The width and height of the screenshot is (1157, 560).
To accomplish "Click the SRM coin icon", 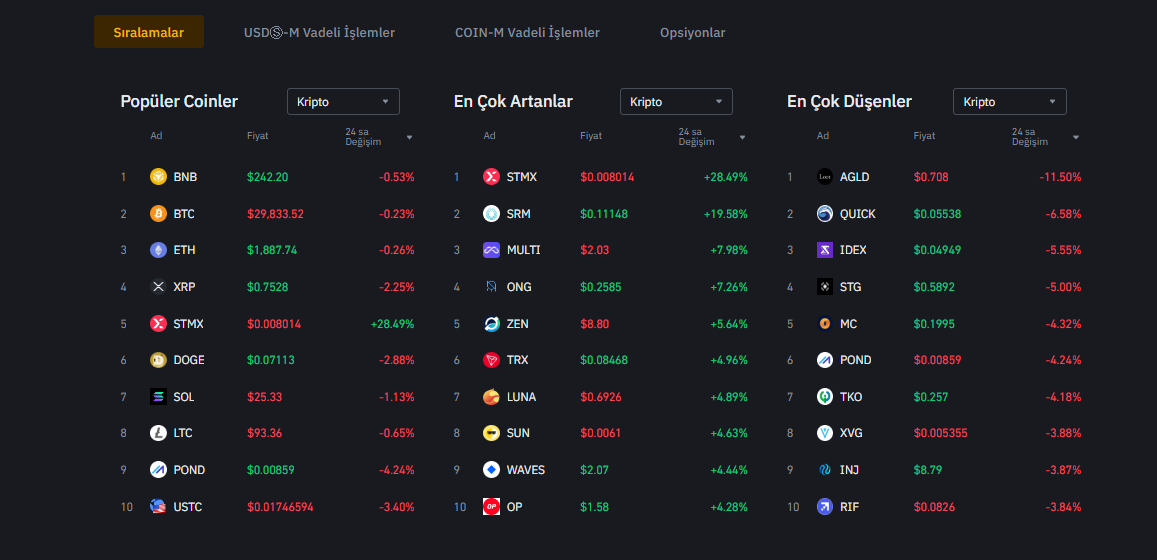I will [491, 214].
